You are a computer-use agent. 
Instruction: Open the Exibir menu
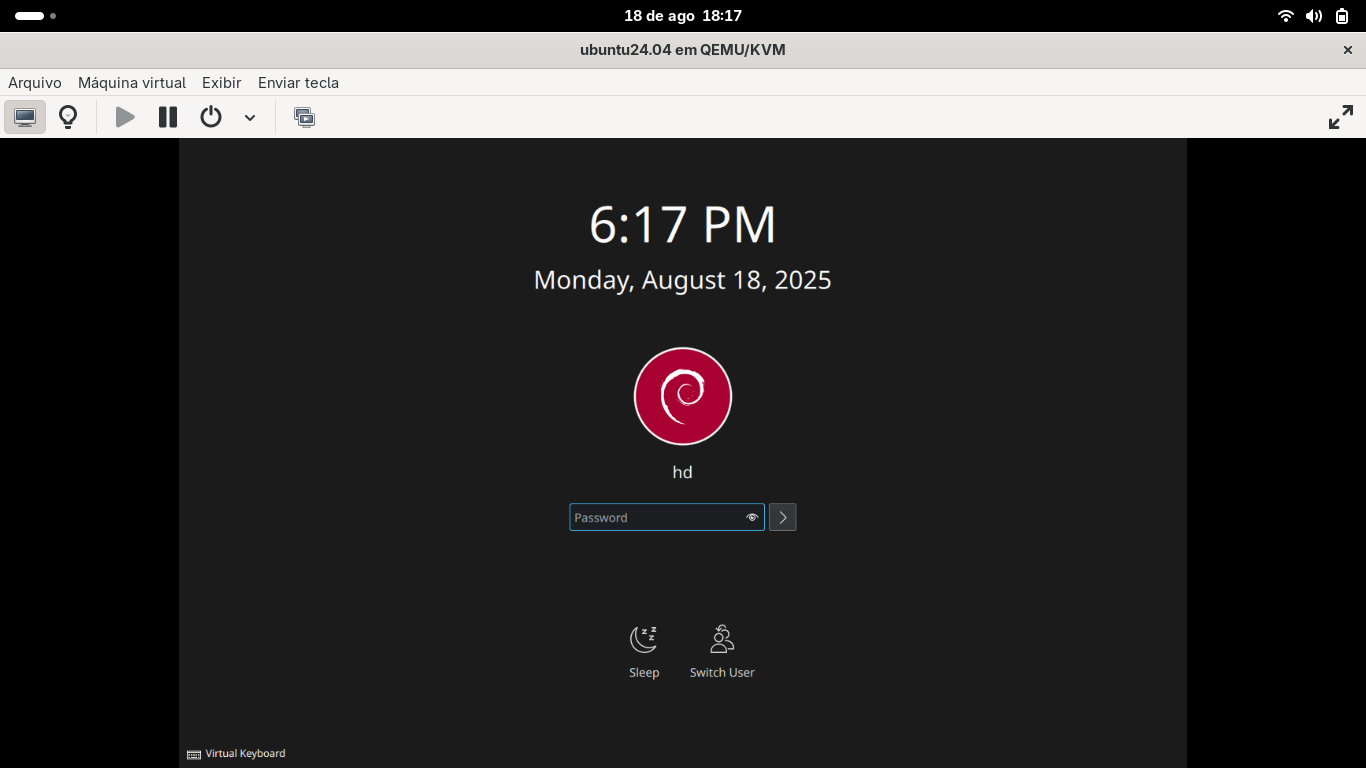tap(221, 83)
